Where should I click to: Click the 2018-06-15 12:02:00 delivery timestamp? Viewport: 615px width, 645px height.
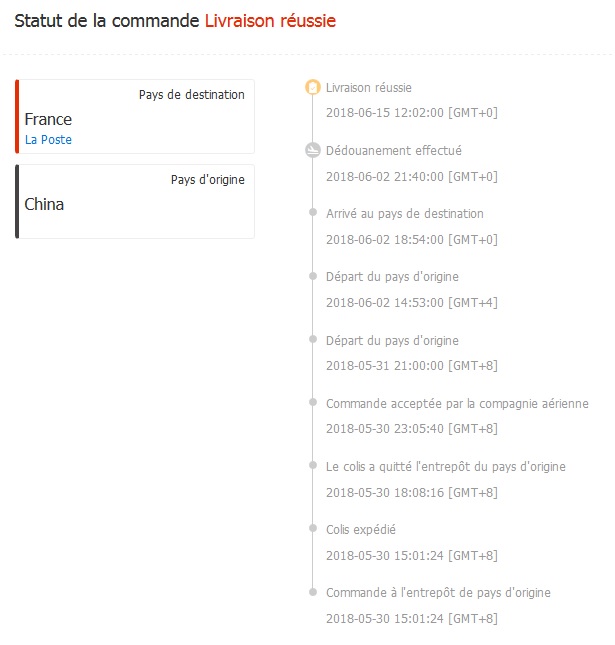[x=411, y=112]
